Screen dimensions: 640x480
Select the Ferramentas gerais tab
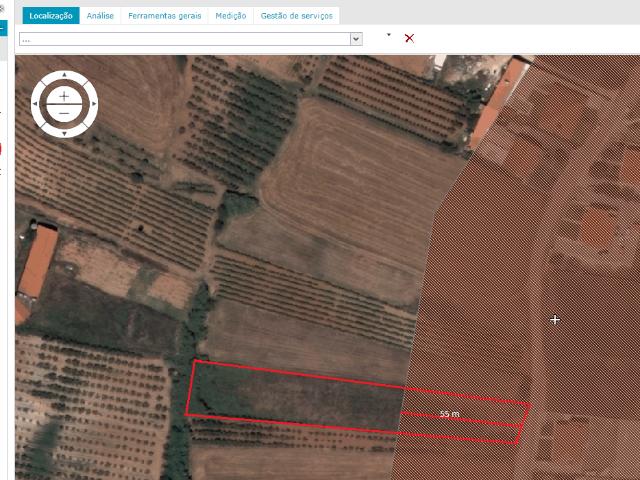(166, 16)
